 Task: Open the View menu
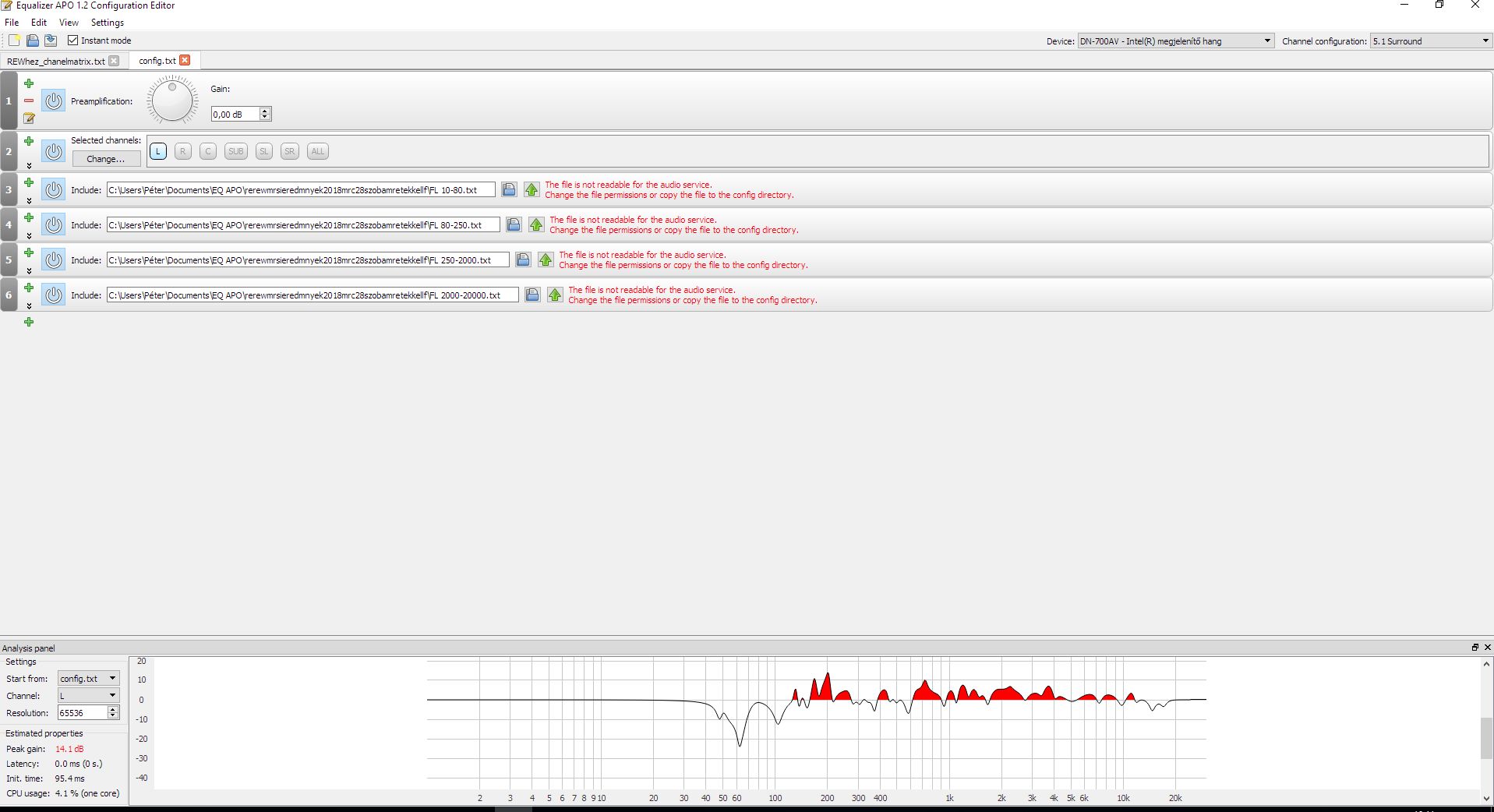tap(69, 23)
